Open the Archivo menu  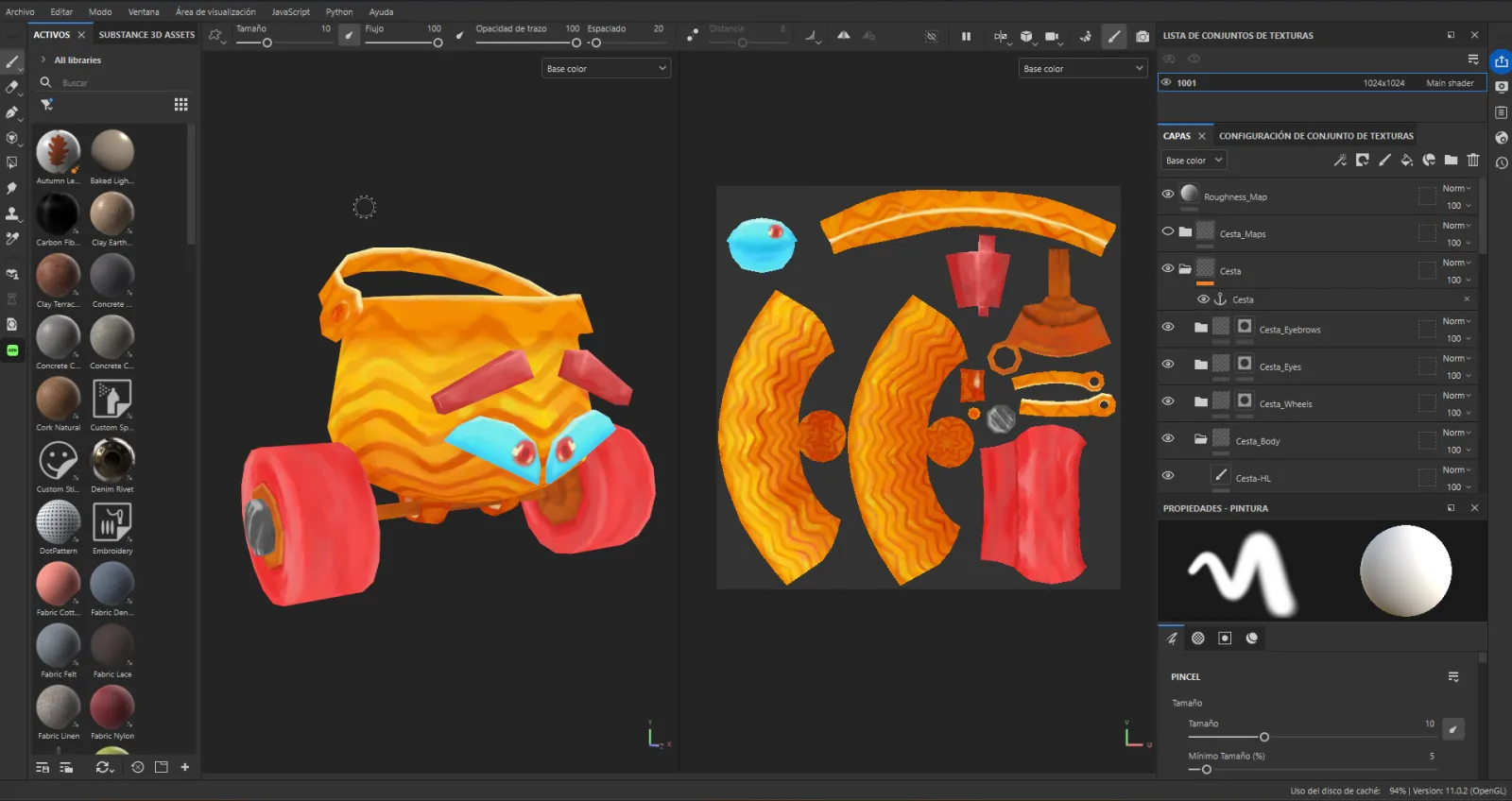[x=20, y=11]
